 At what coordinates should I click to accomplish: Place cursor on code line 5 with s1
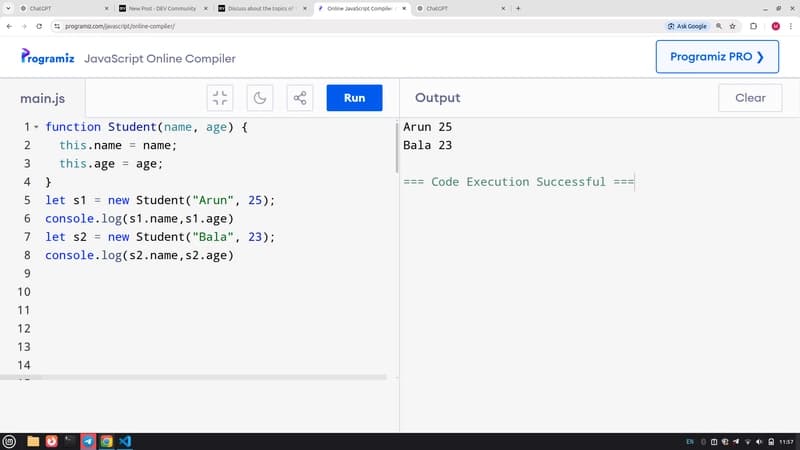point(160,200)
